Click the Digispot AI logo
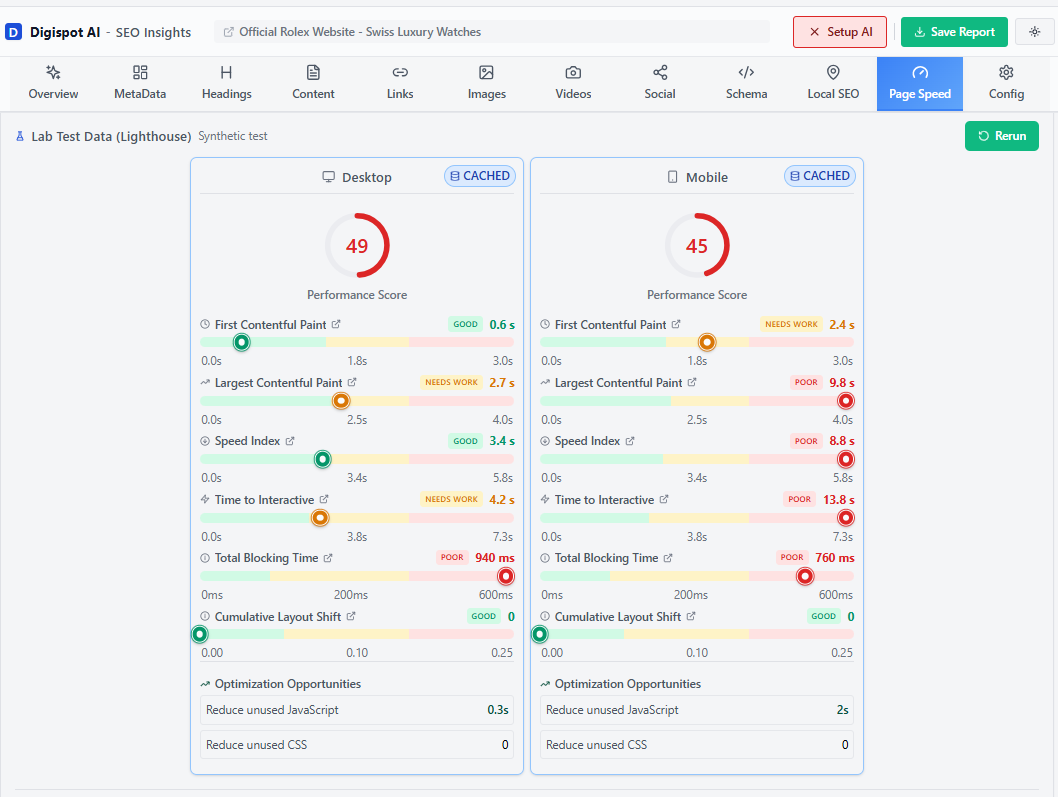This screenshot has height=797, width=1058. point(13,31)
